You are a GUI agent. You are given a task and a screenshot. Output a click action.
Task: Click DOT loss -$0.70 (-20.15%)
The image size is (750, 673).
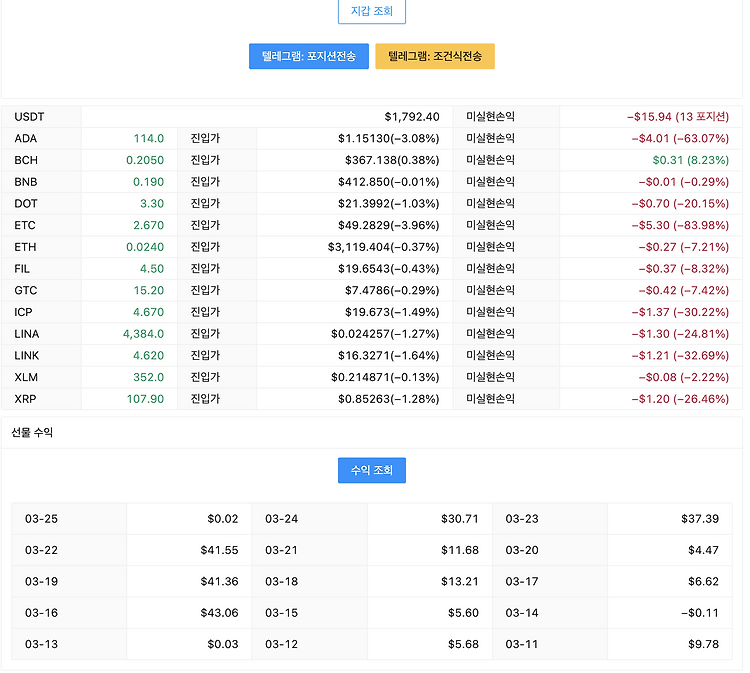[680, 204]
